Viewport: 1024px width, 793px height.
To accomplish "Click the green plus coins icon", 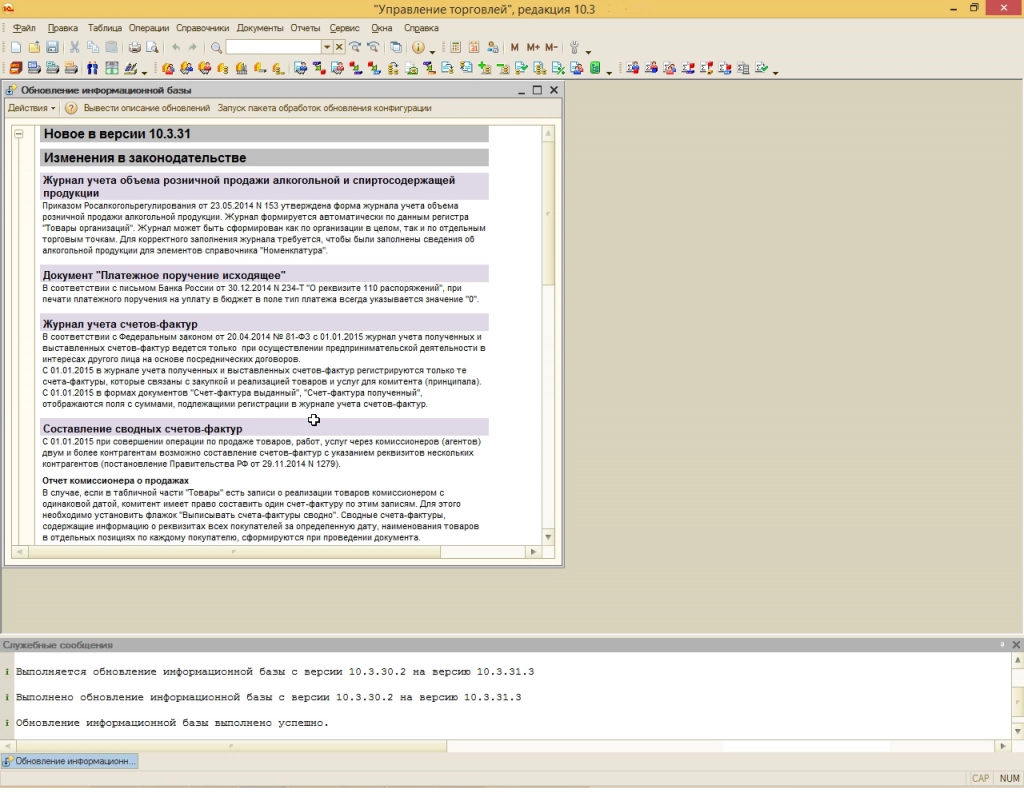I will click(484, 68).
